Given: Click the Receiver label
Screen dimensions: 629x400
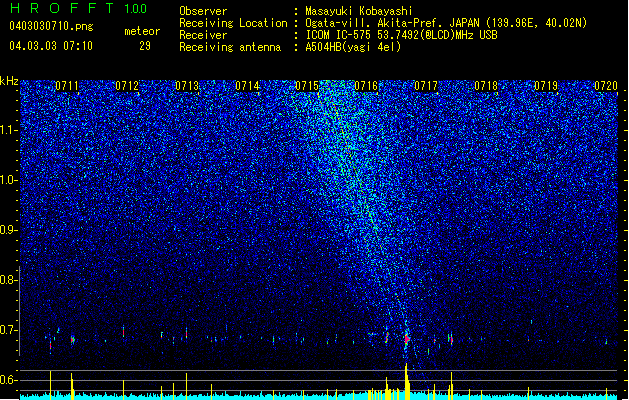Looking at the screenshot, I should pos(203,35).
